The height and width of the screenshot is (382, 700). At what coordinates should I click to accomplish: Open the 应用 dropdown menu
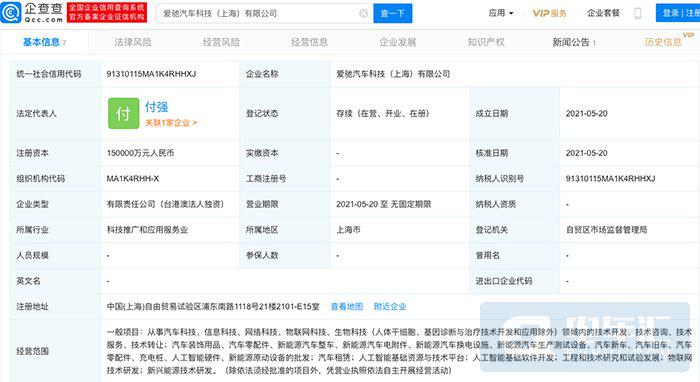coord(501,13)
